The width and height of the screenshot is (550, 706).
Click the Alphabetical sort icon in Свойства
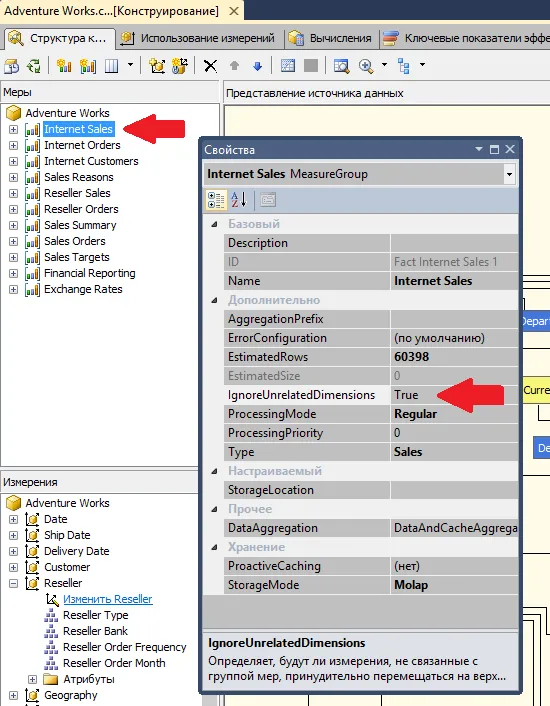point(239,200)
